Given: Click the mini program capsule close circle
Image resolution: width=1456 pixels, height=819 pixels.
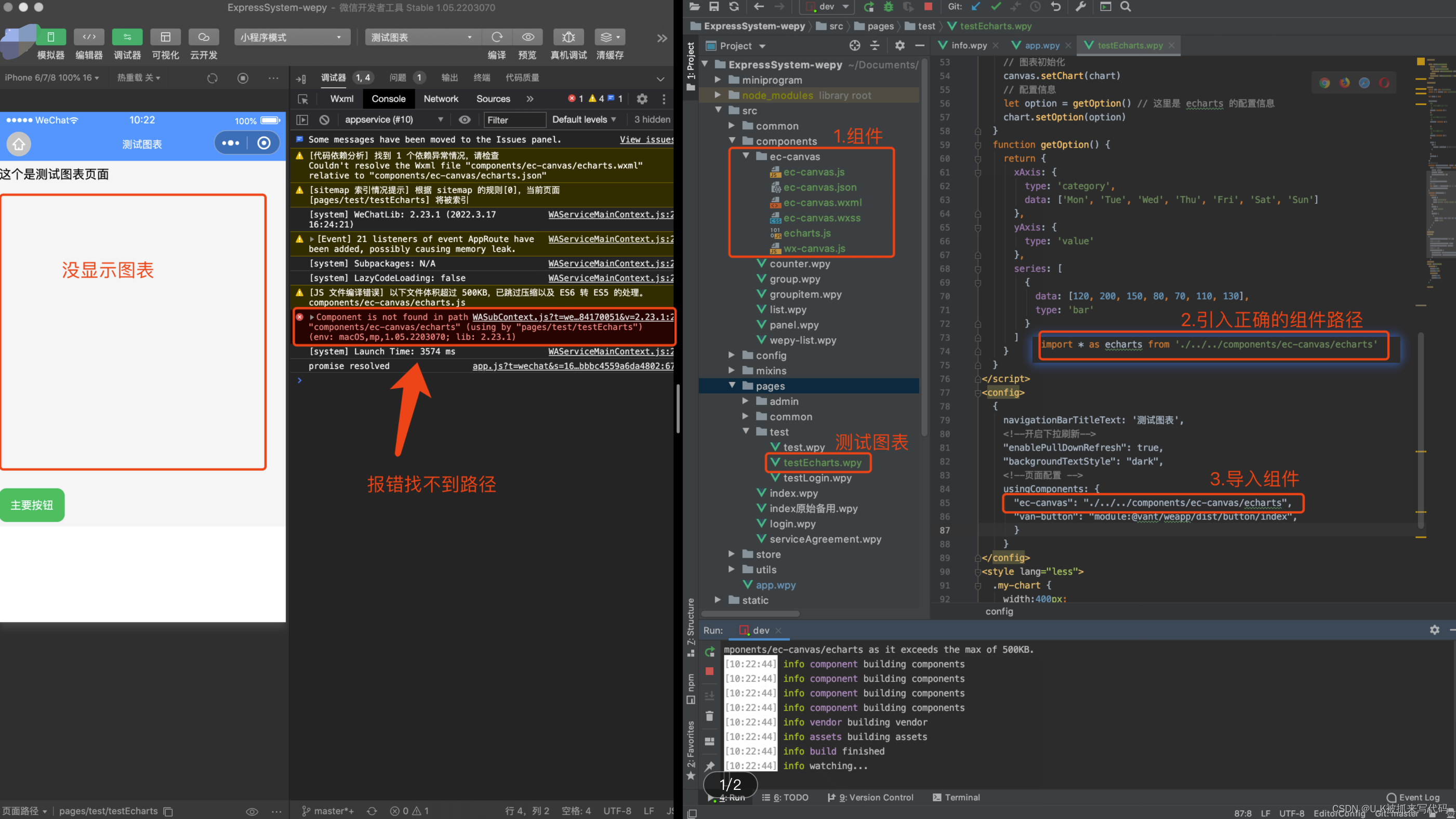Looking at the screenshot, I should pyautogui.click(x=264, y=143).
